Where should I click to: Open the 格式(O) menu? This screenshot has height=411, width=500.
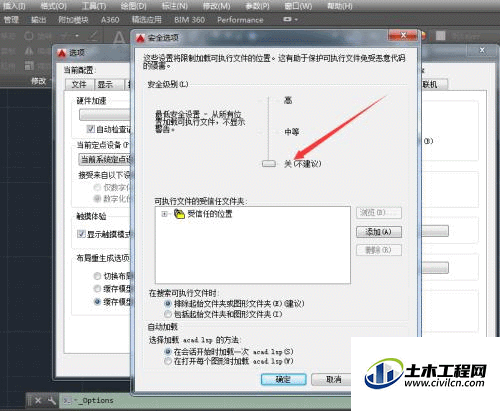point(53,6)
